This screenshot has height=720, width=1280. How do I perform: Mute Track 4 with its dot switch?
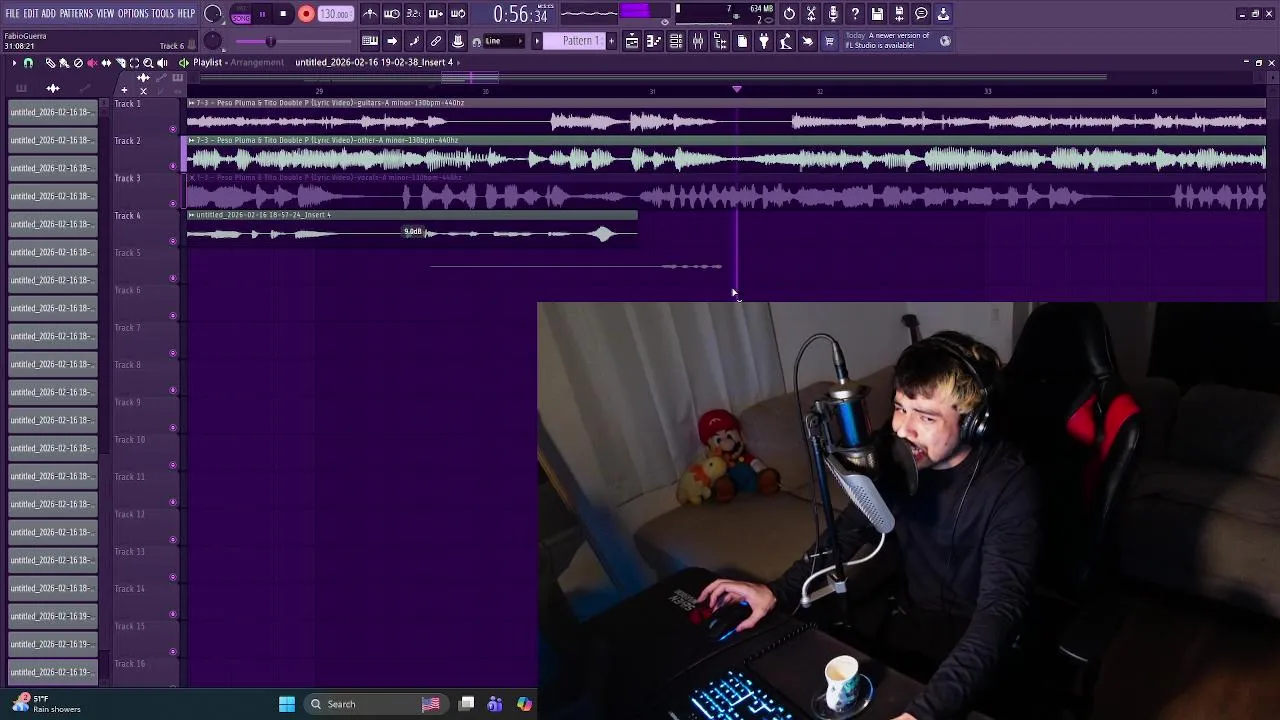(x=173, y=241)
